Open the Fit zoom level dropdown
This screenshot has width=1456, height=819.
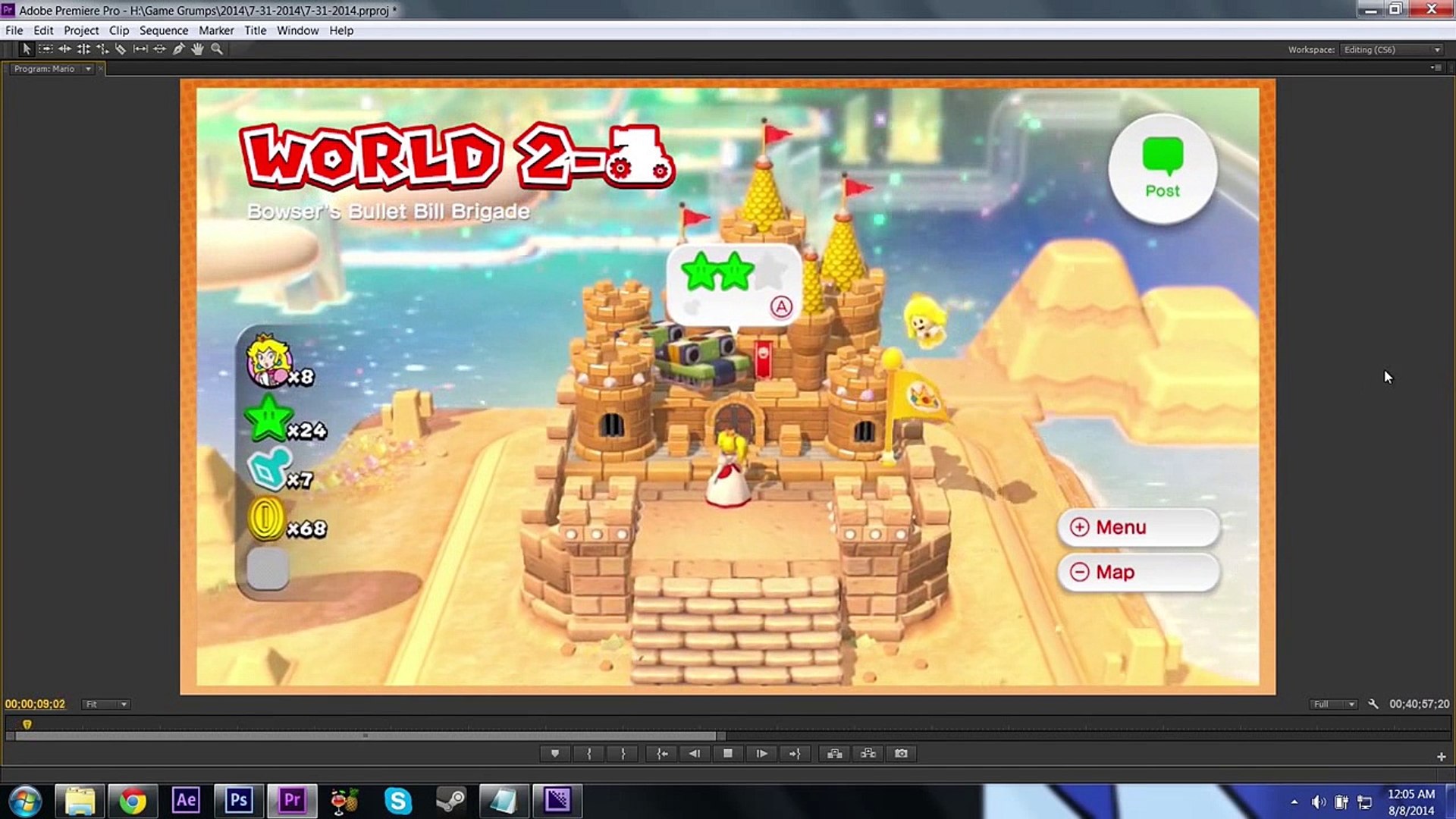pos(106,704)
